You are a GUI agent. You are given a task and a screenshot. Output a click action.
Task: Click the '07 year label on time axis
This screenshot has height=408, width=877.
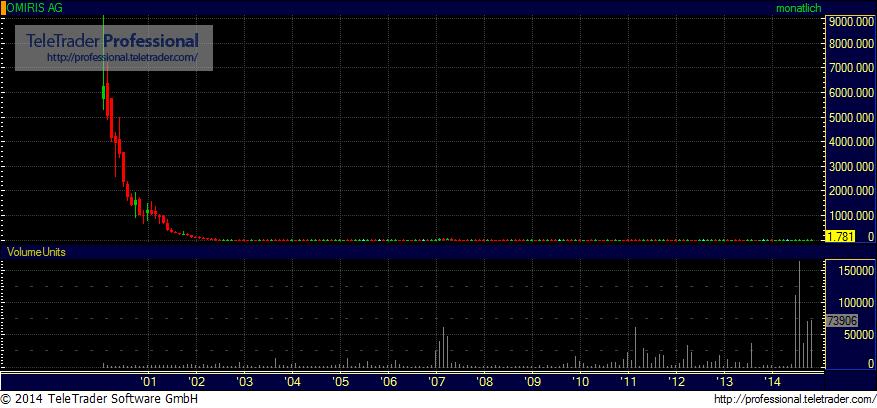coord(436,382)
